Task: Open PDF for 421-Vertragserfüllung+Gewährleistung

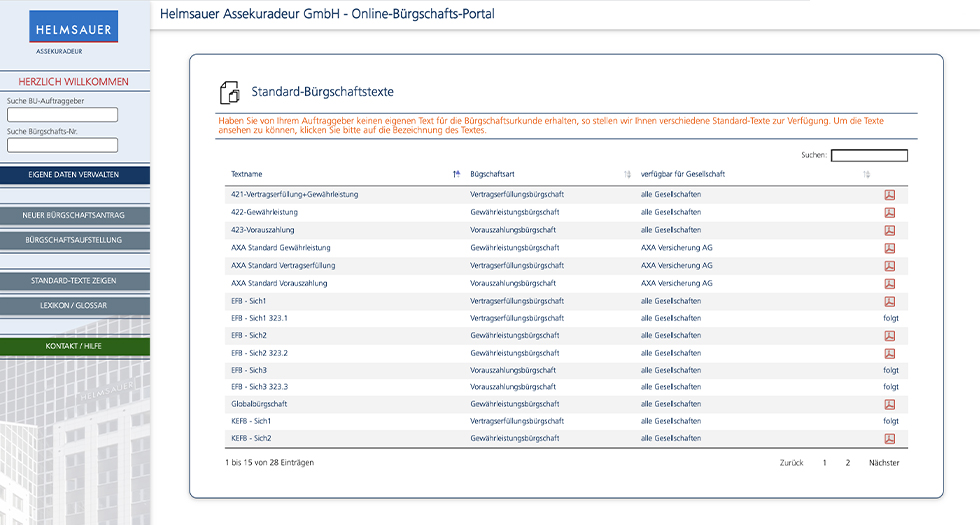Action: 889,195
